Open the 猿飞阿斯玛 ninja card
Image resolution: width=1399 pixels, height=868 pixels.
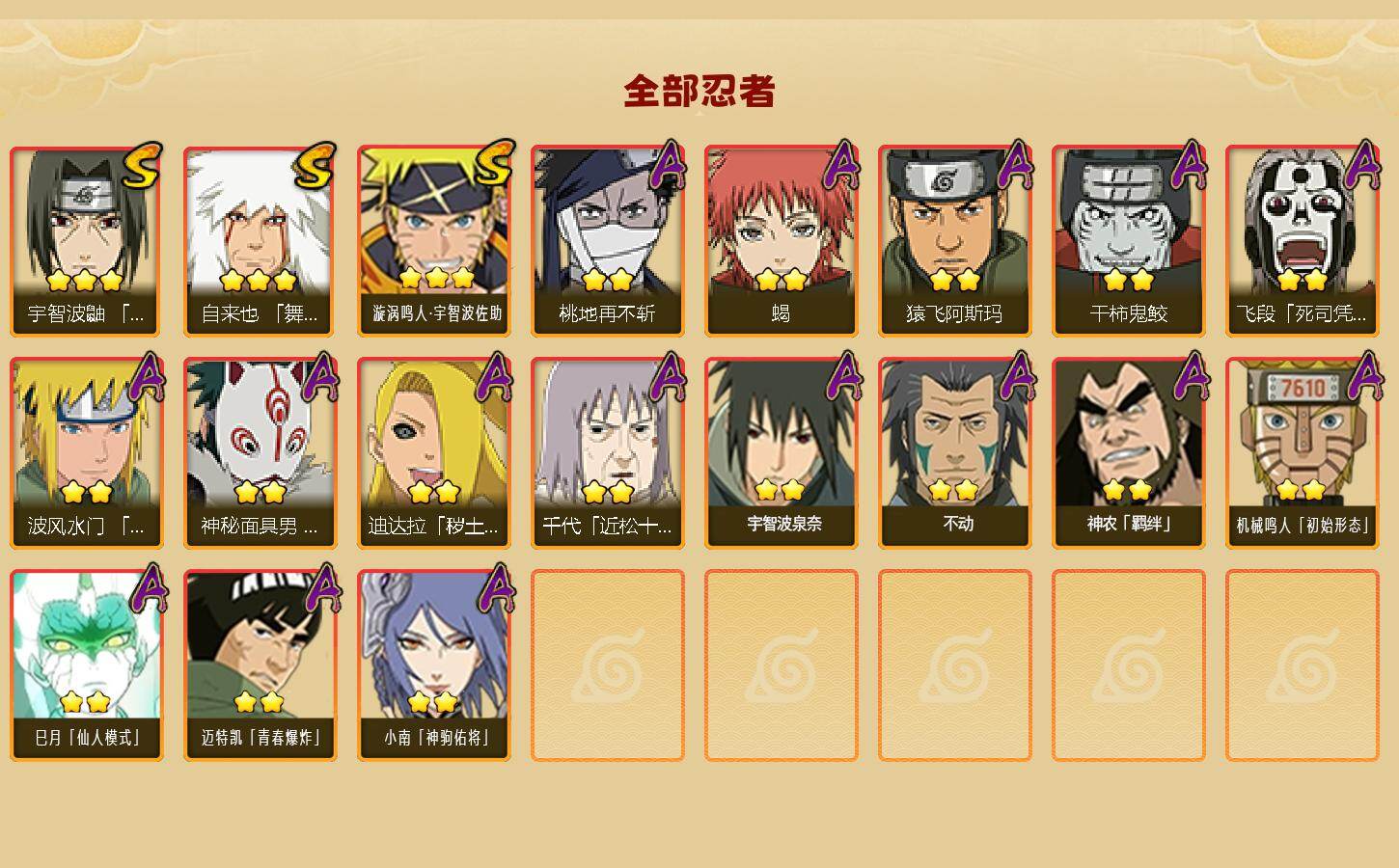pos(955,241)
